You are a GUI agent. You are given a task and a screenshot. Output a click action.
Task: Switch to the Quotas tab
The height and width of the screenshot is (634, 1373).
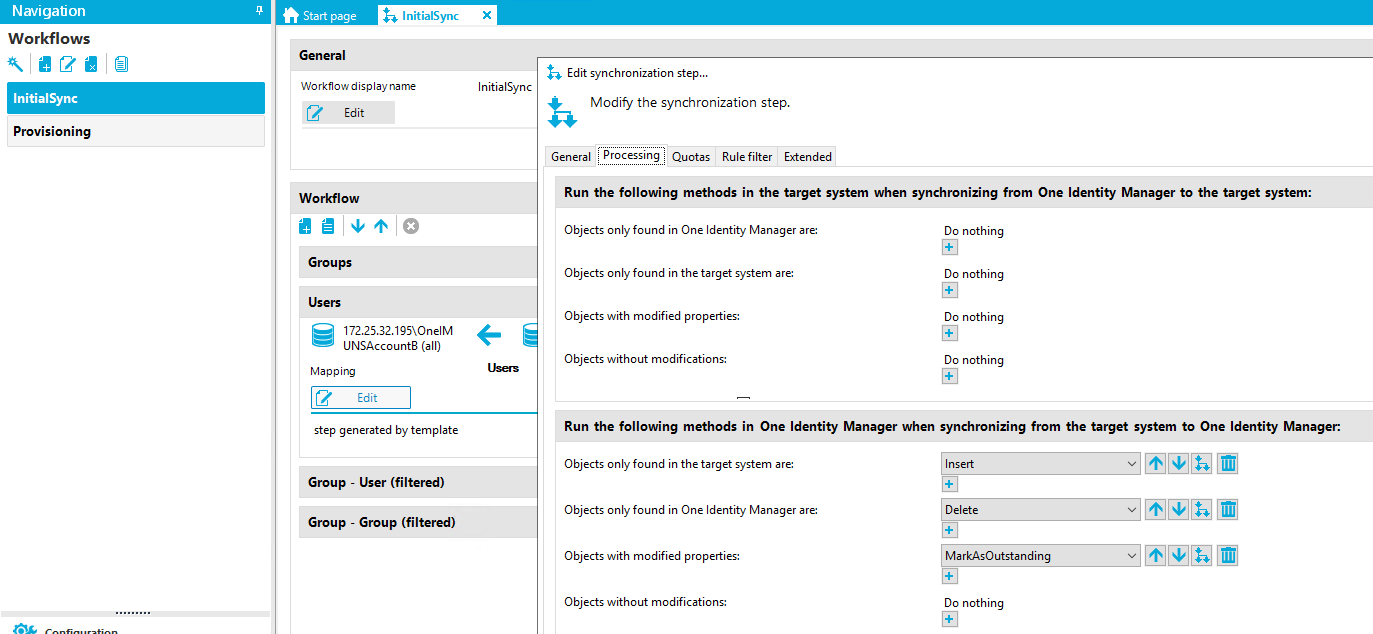tap(690, 156)
